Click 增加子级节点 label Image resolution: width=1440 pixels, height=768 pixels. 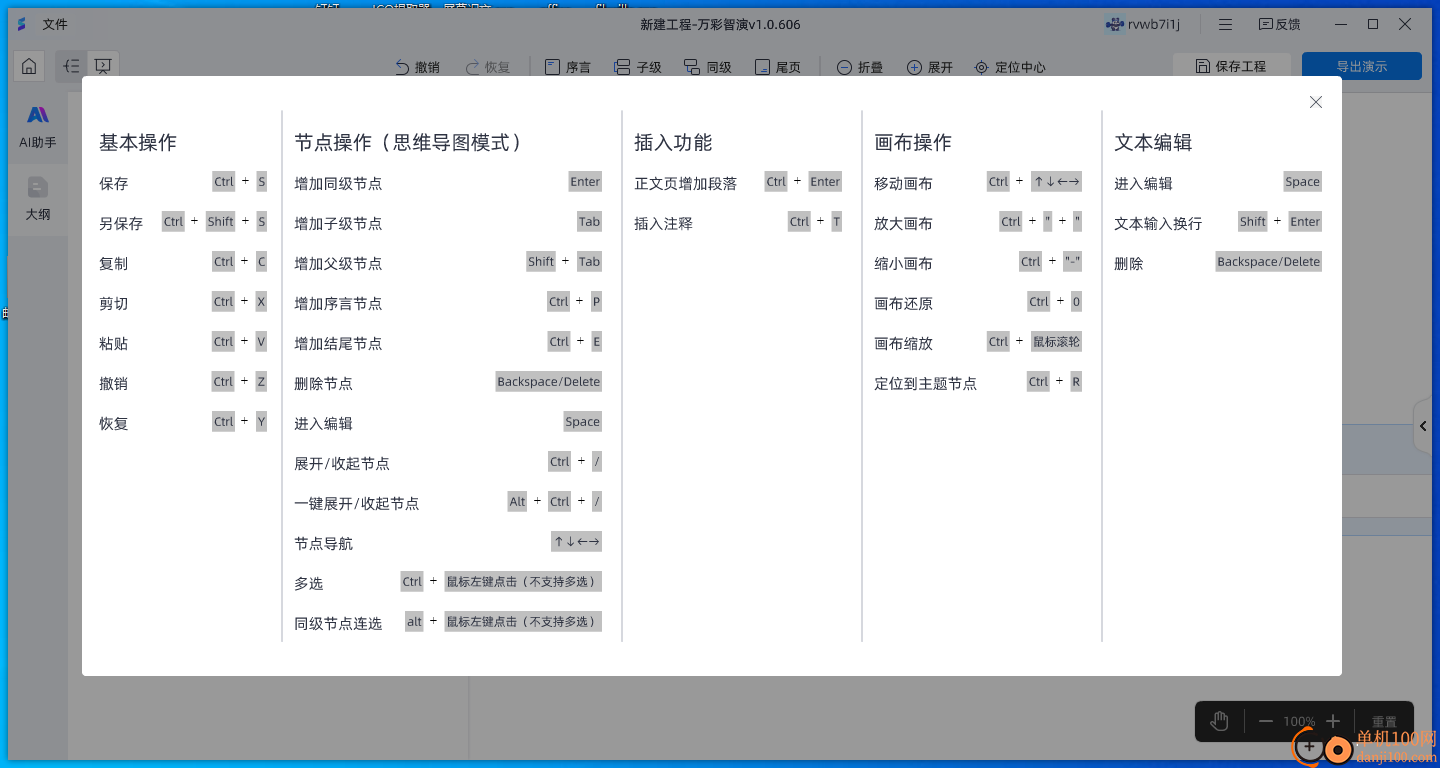pyautogui.click(x=338, y=223)
